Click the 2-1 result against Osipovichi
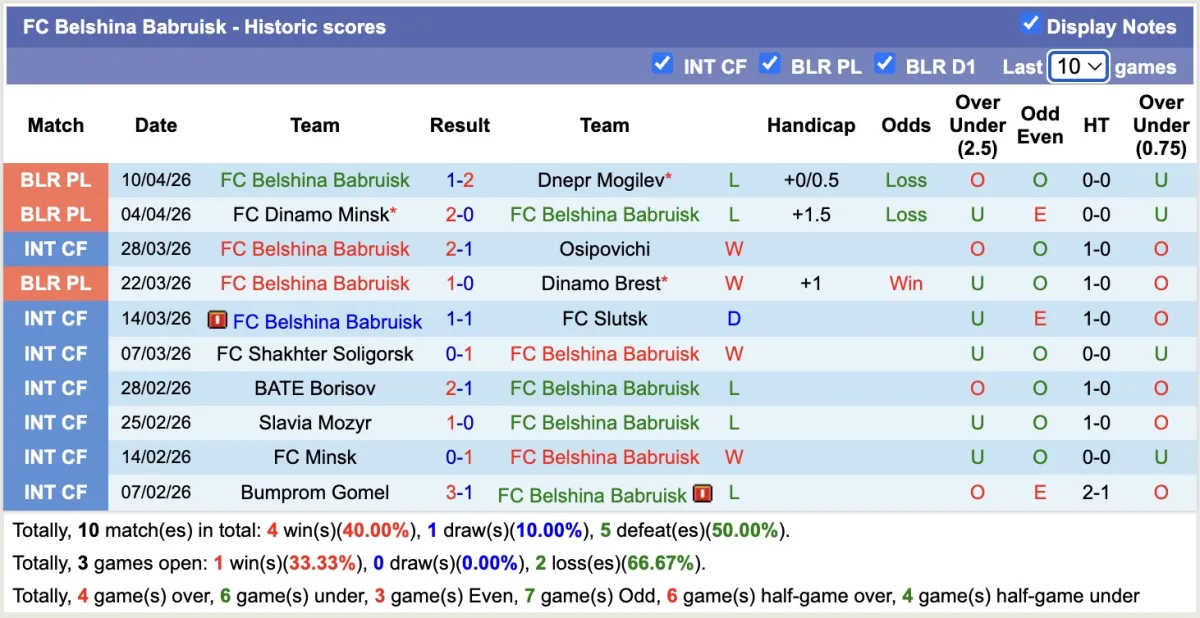The height and width of the screenshot is (618, 1200). click(460, 249)
